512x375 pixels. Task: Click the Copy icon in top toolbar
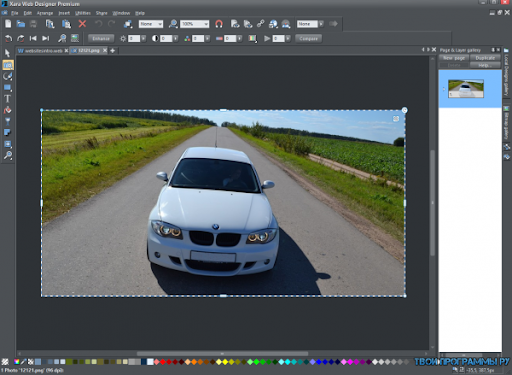click(50, 24)
